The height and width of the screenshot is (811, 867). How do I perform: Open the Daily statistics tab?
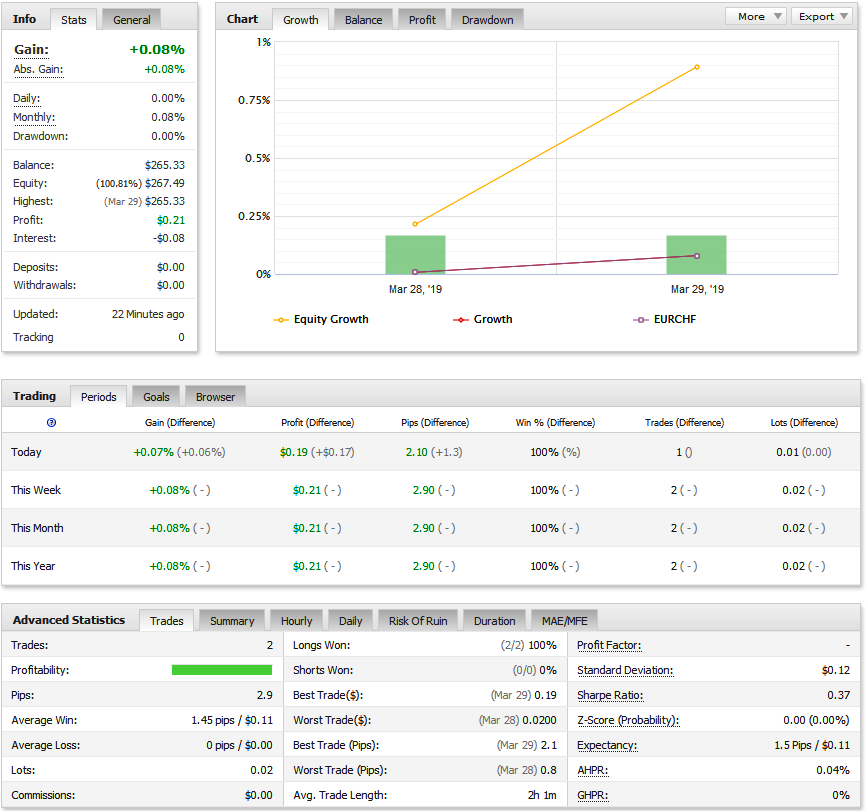(351, 621)
